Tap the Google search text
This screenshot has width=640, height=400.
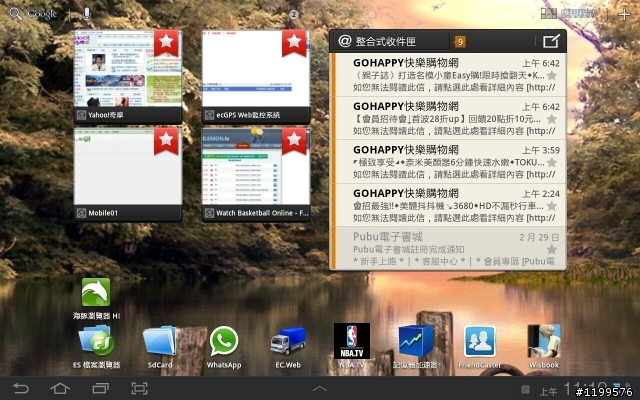click(x=42, y=14)
